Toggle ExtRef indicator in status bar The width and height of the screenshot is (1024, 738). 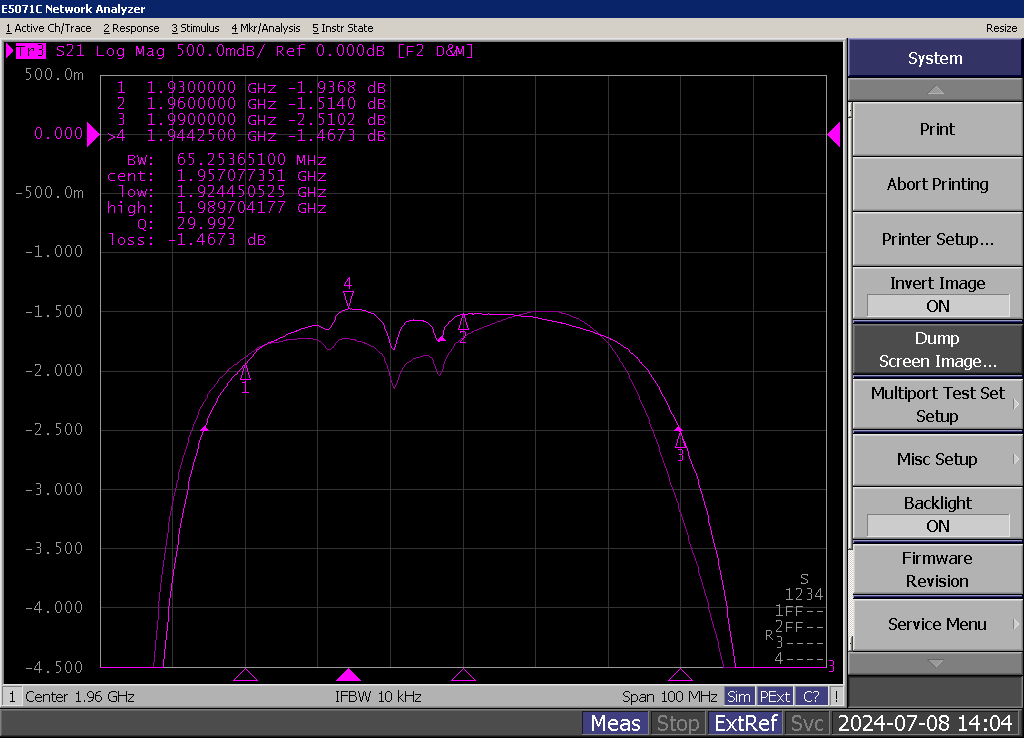(745, 723)
